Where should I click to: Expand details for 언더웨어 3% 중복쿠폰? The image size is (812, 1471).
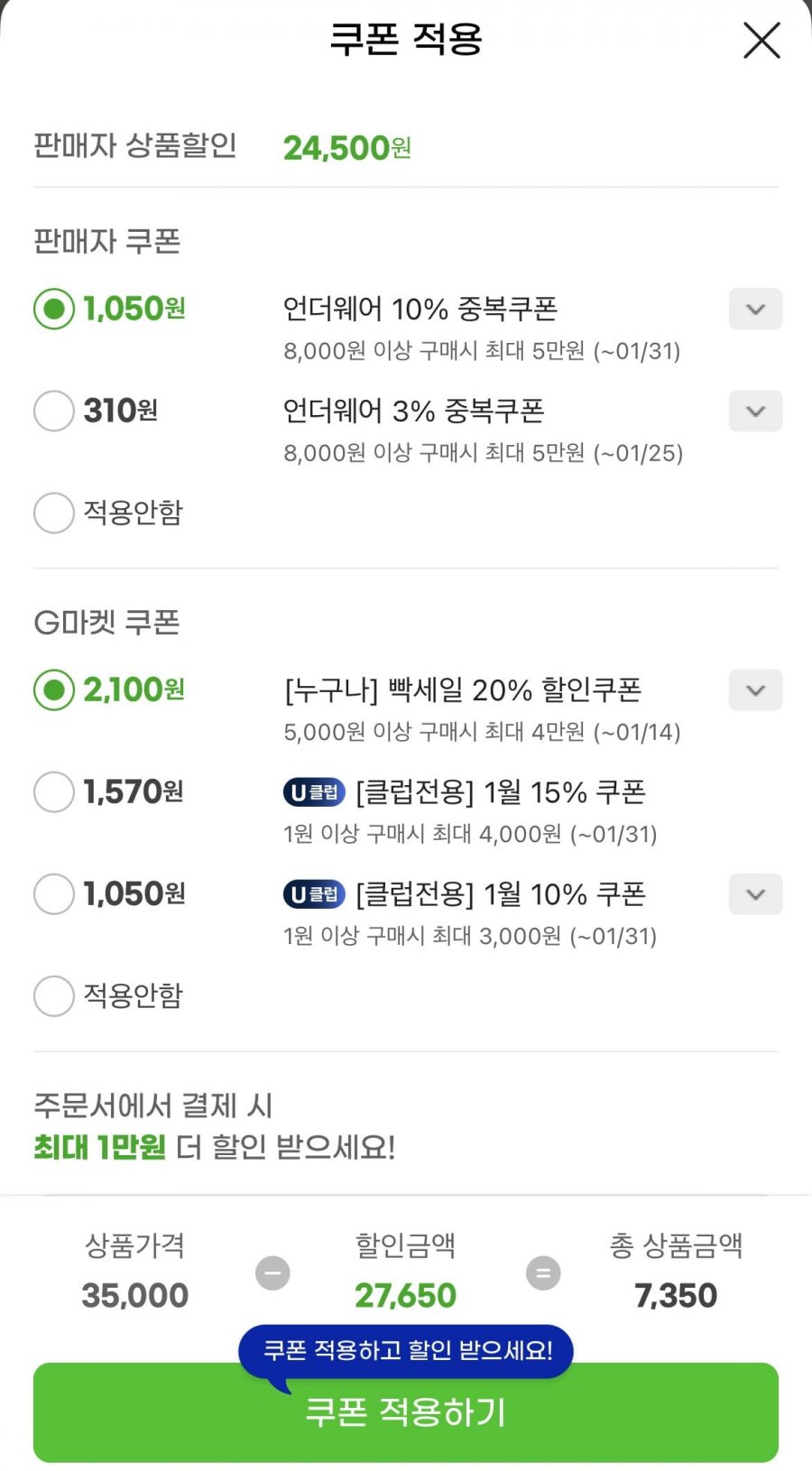[x=755, y=412]
